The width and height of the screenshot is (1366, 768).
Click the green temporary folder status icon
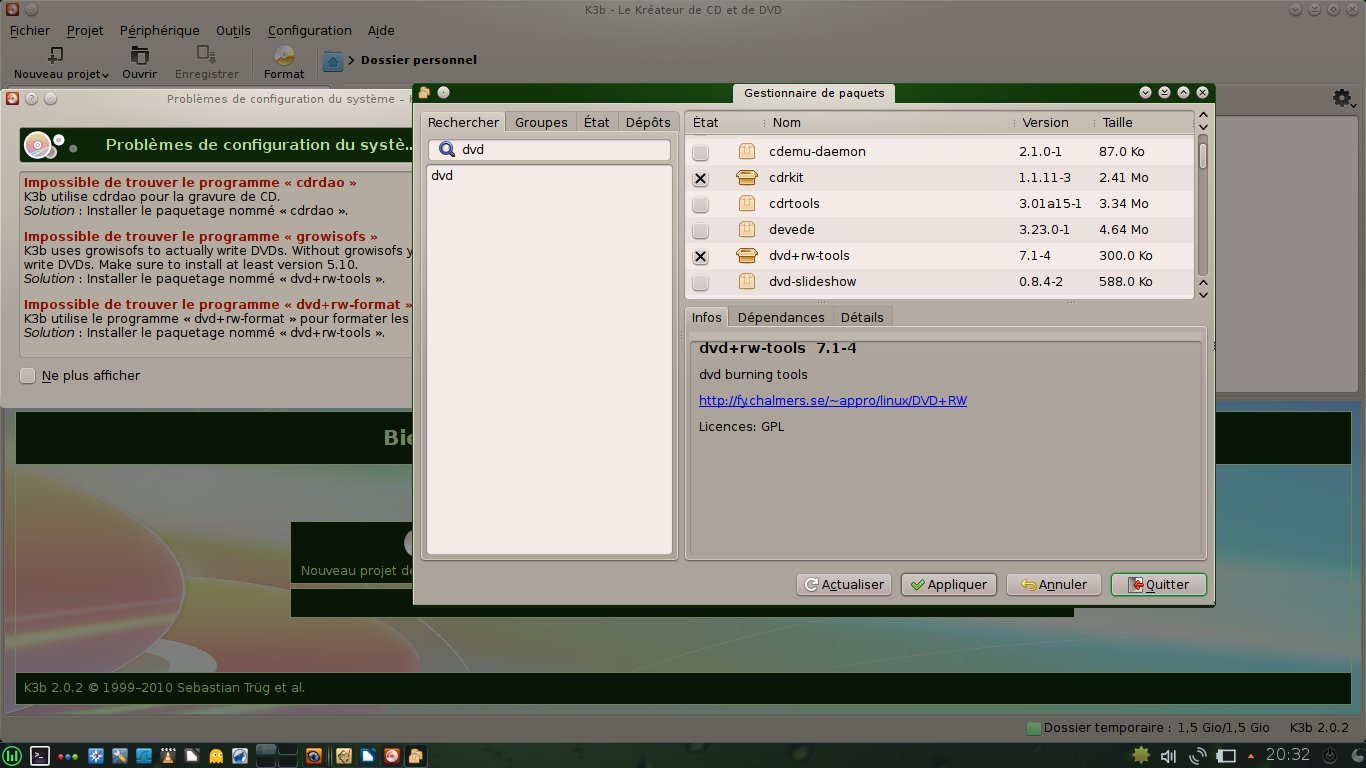[x=1034, y=728]
